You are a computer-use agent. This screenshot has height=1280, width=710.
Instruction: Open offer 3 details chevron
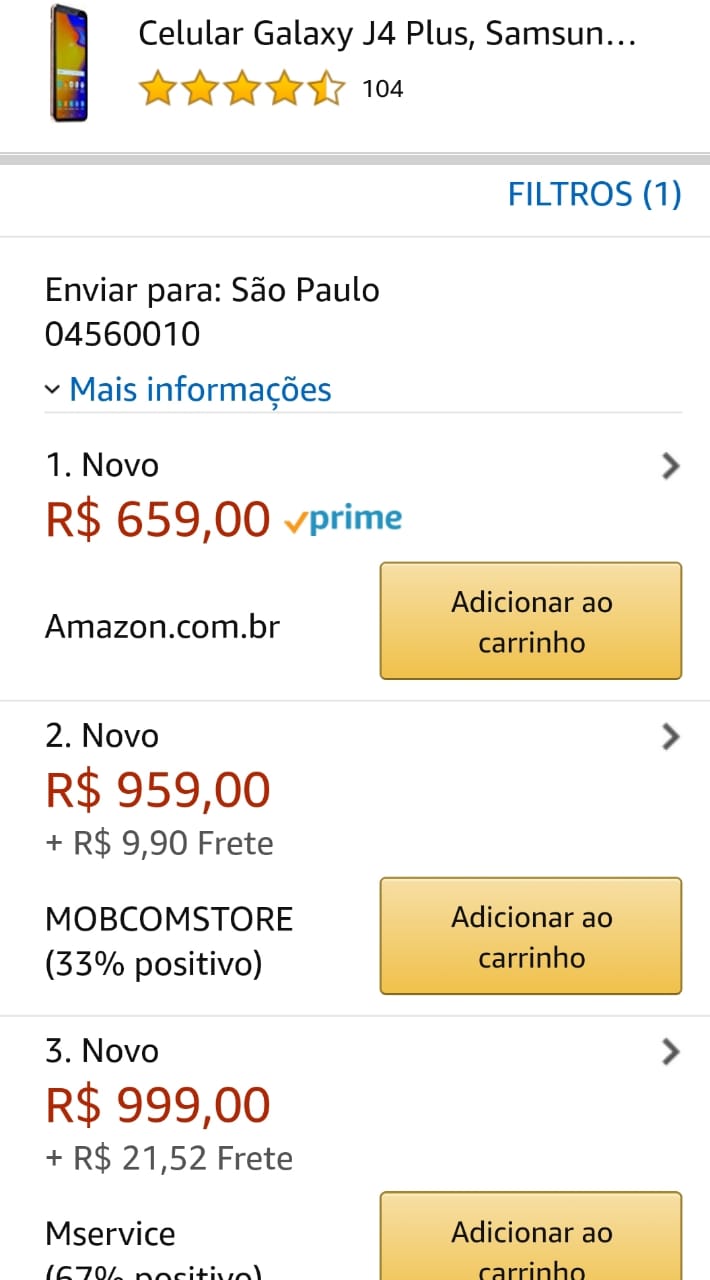click(671, 1052)
